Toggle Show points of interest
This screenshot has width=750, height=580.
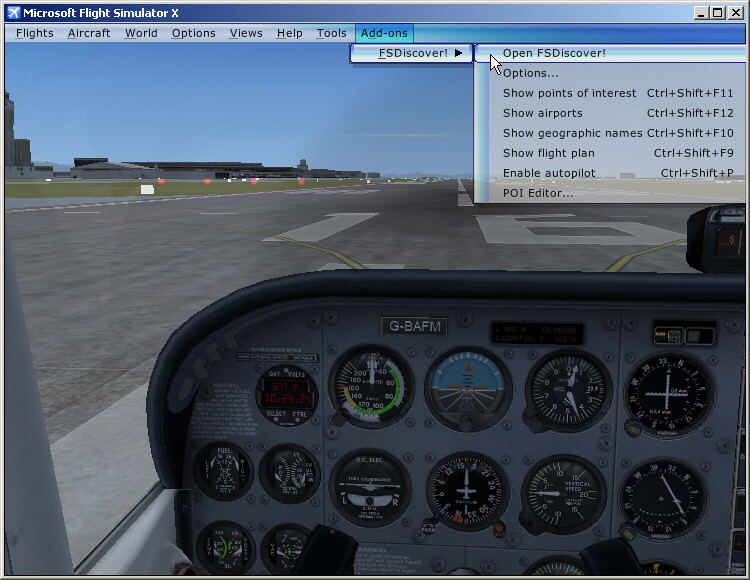pos(569,93)
